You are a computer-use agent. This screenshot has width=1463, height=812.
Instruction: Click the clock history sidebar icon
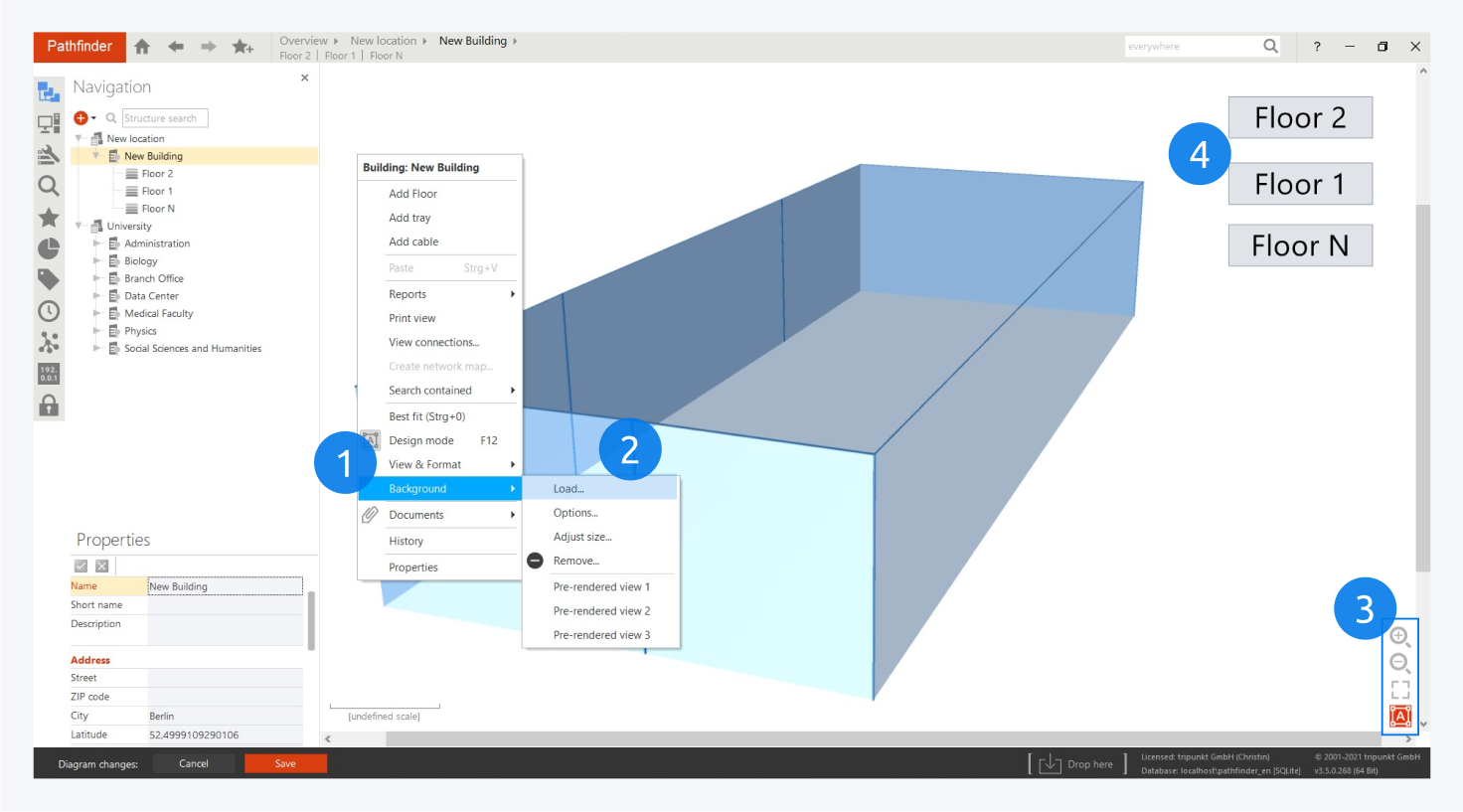pyautogui.click(x=49, y=311)
